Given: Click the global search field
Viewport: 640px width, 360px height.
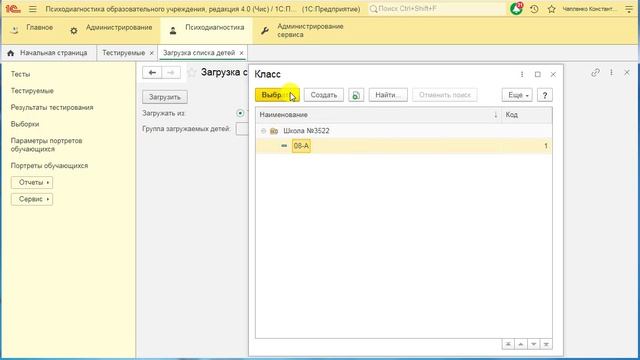Looking at the screenshot, I should point(437,9).
